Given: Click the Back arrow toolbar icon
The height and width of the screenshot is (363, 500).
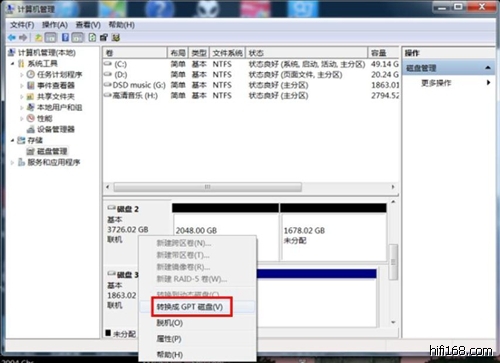Looking at the screenshot, I should pos(12,38).
